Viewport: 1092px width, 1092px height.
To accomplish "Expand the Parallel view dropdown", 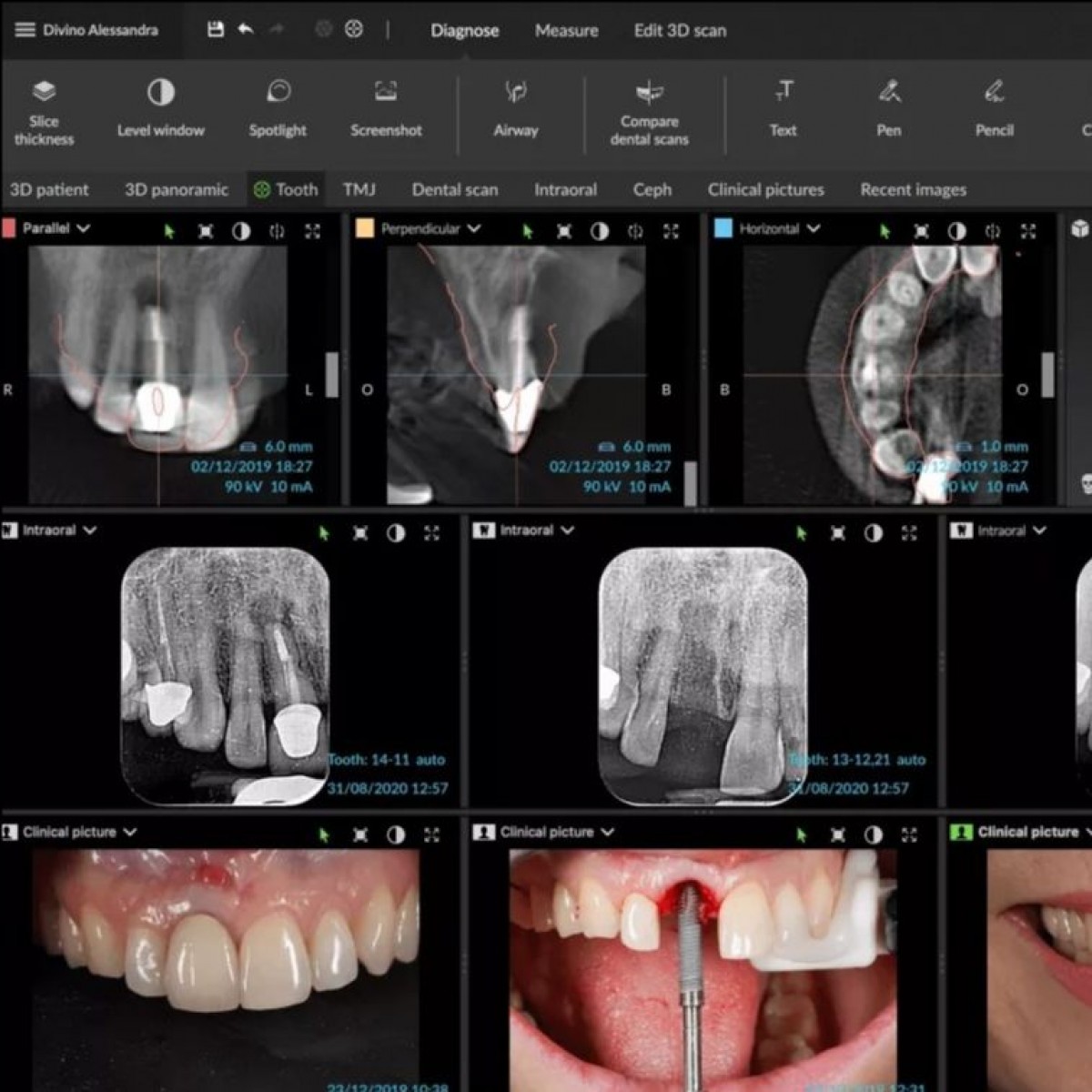I will 84,228.
